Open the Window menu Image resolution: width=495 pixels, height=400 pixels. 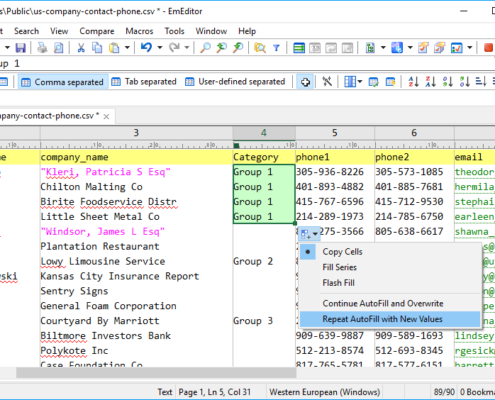[211, 31]
